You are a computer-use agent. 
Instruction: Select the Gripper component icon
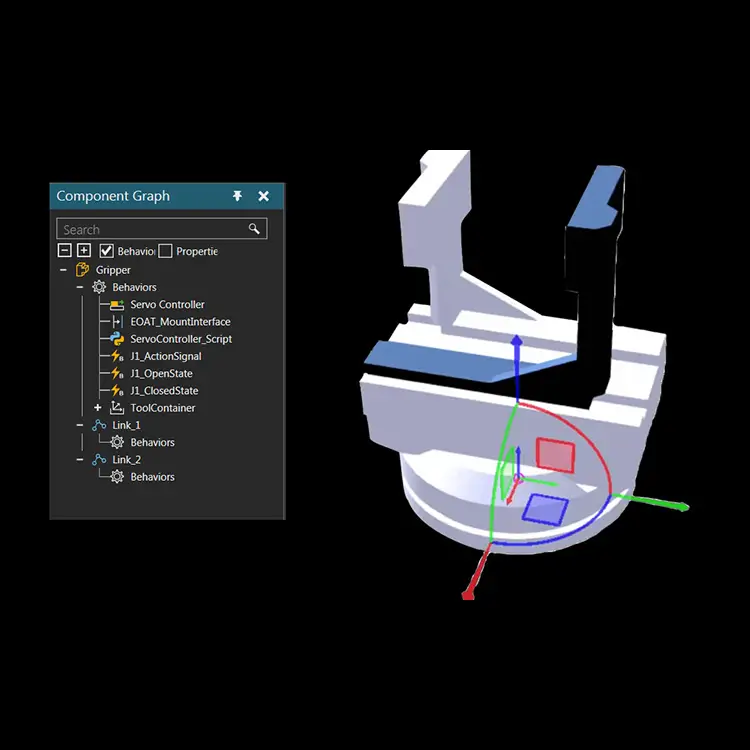click(x=82, y=270)
